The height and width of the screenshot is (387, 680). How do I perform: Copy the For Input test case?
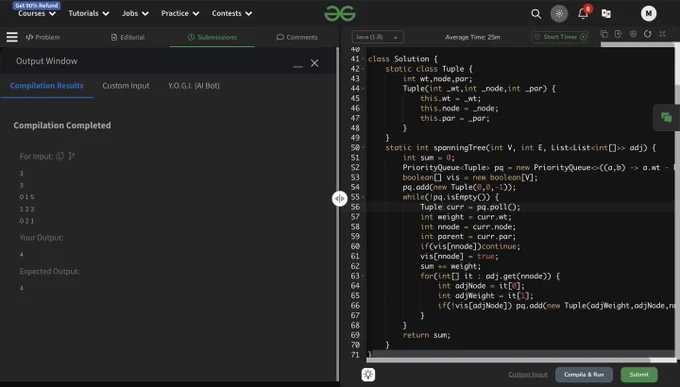[60, 156]
